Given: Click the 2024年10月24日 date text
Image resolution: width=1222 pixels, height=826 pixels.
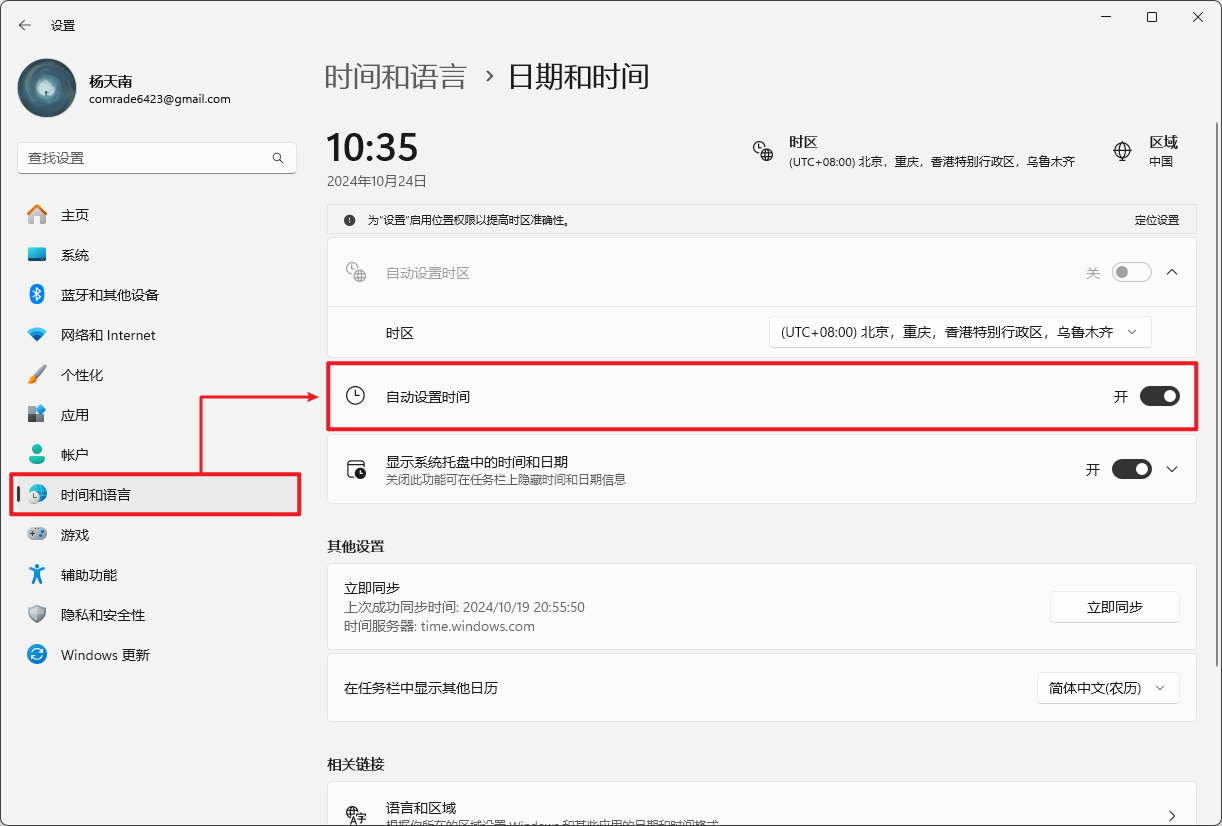Looking at the screenshot, I should click(x=377, y=182).
